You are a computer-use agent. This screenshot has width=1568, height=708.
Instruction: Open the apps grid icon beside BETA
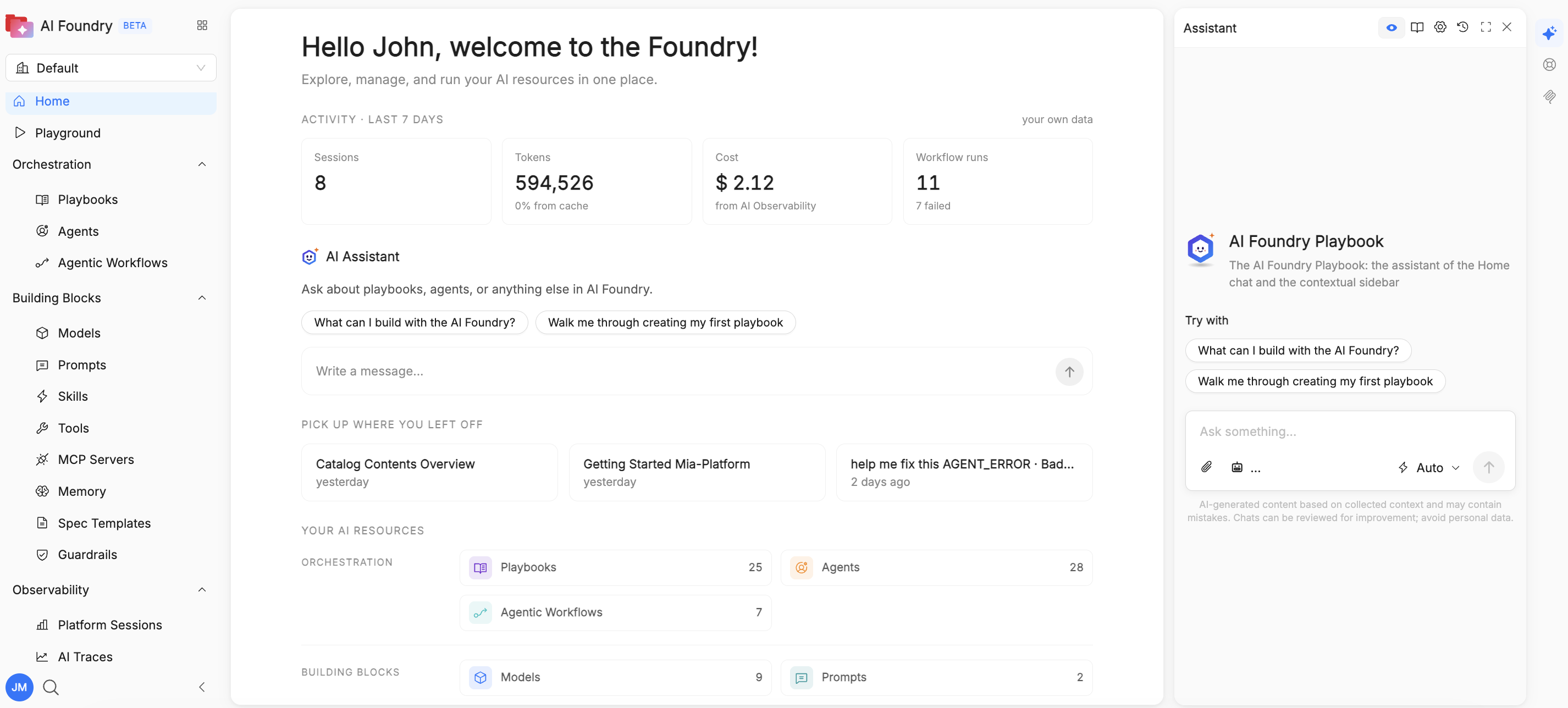[x=202, y=26]
